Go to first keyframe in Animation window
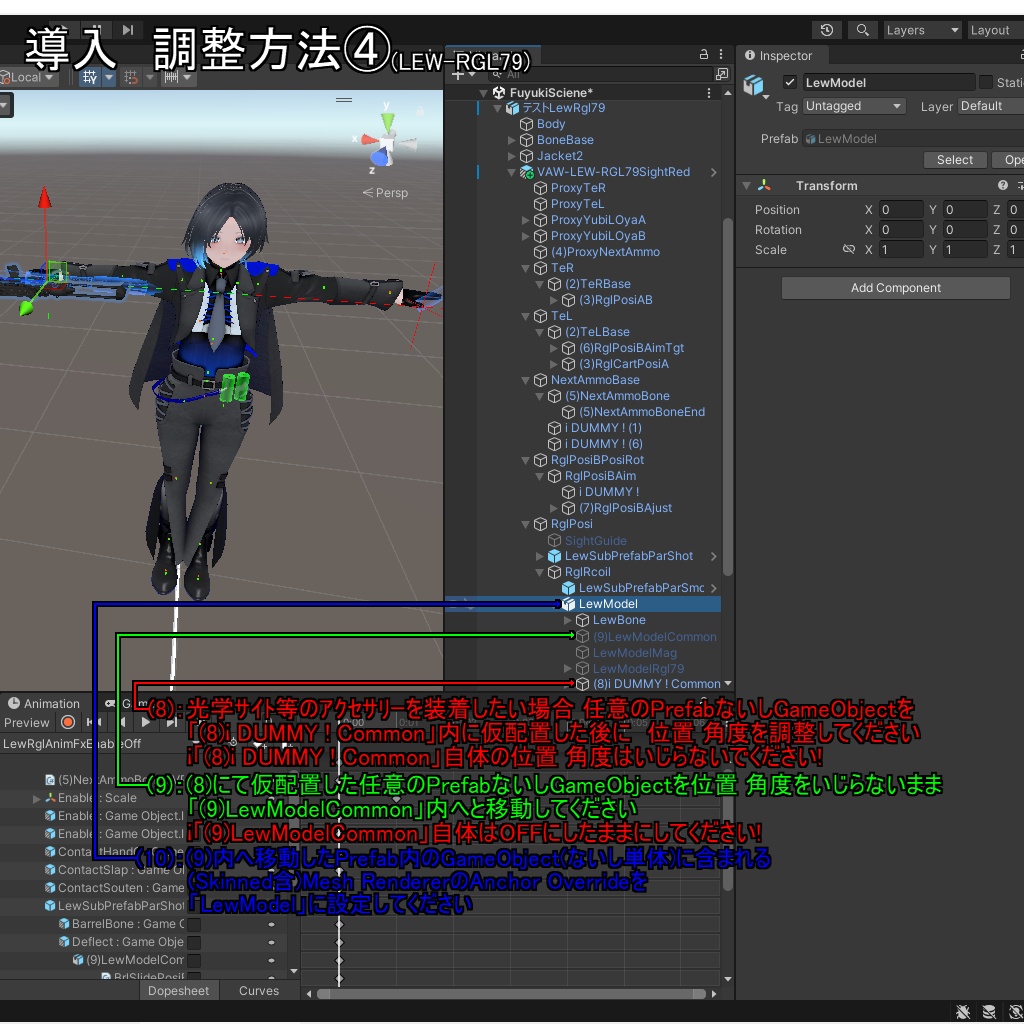 tap(93, 722)
